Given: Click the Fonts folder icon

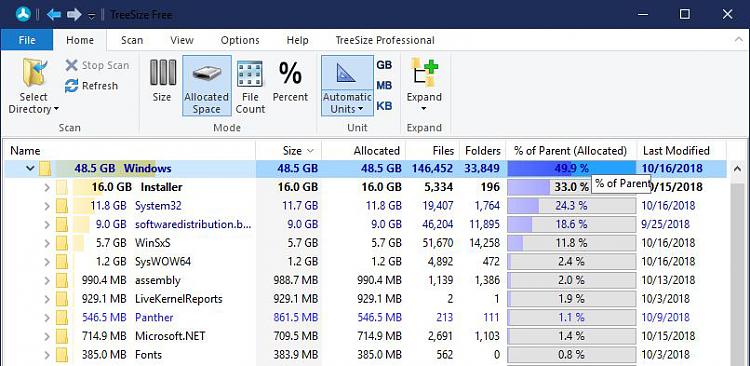Looking at the screenshot, I should tap(62, 355).
